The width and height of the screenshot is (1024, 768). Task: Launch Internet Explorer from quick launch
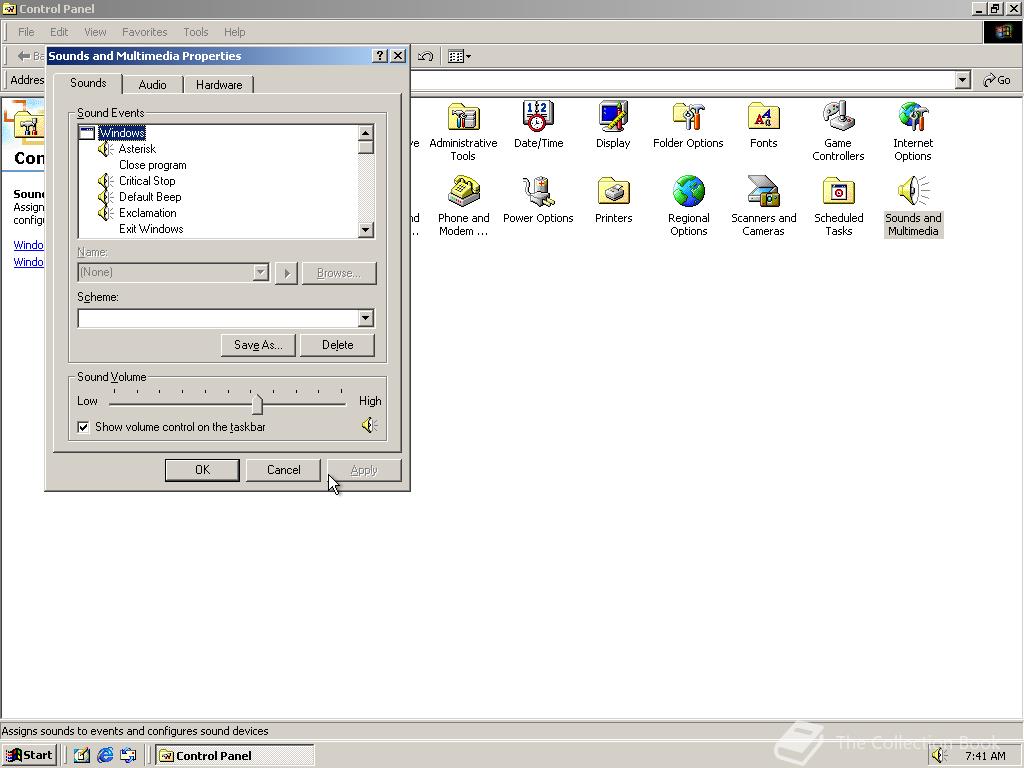(105, 756)
